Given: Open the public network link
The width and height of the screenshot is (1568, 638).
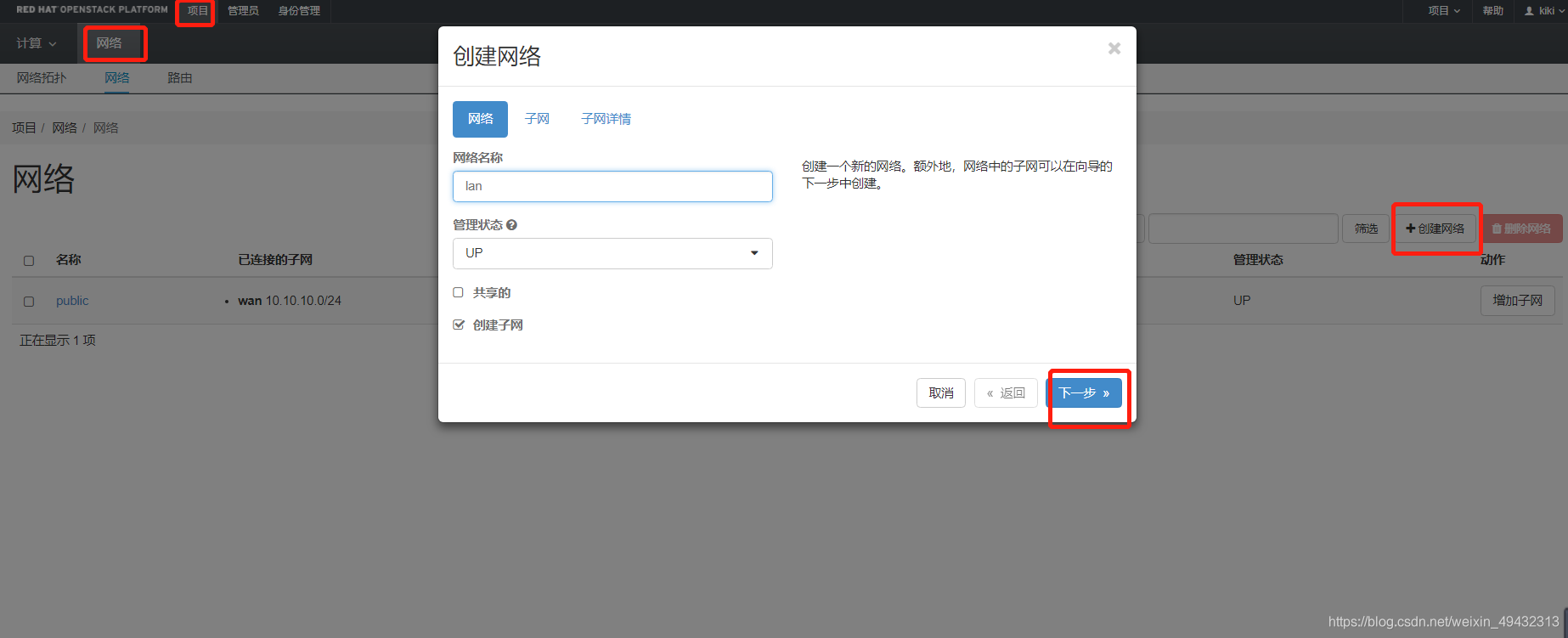Looking at the screenshot, I should point(72,301).
